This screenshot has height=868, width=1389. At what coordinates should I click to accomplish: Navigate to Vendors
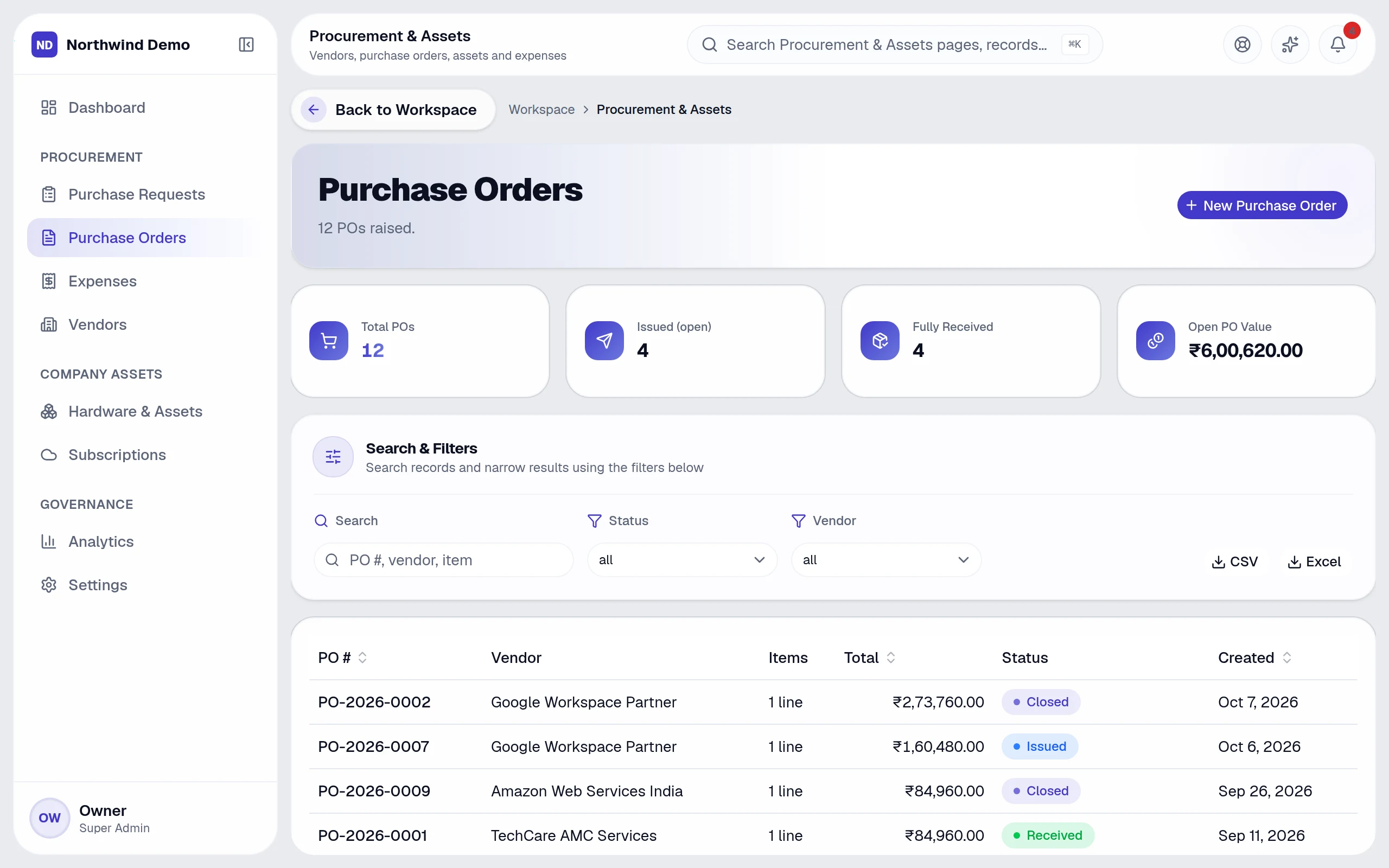click(x=145, y=324)
